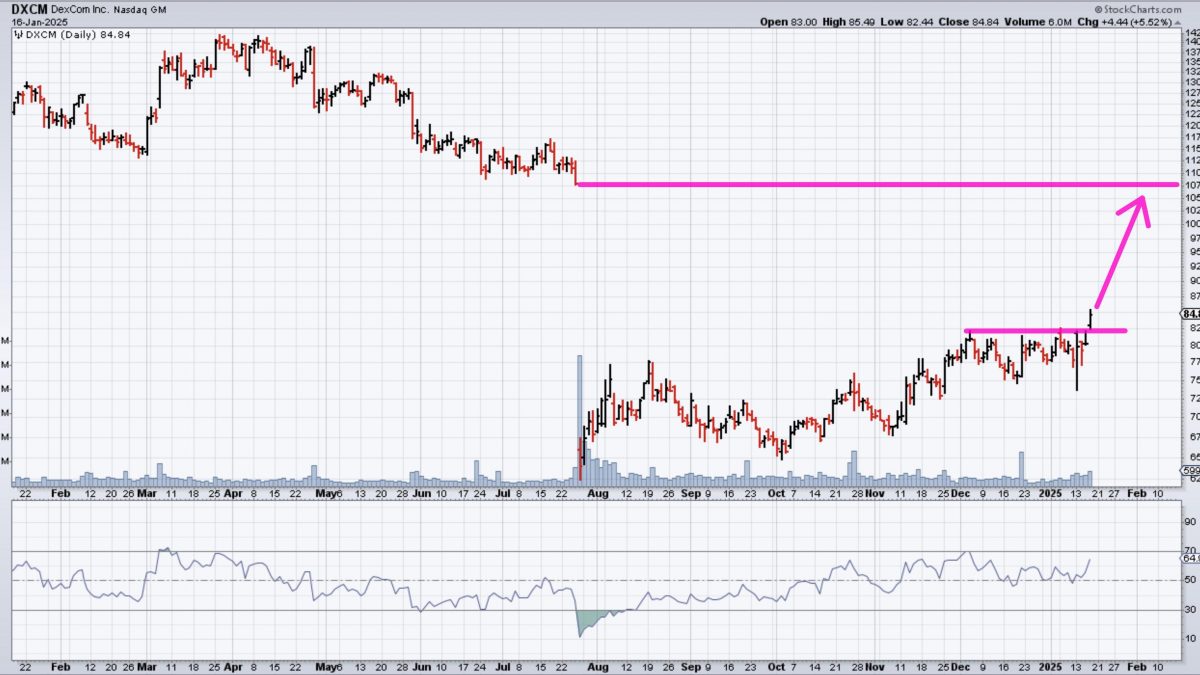Click the bold DXCM ticker symbol in the header
This screenshot has height=675, width=1200.
(x=30, y=8)
